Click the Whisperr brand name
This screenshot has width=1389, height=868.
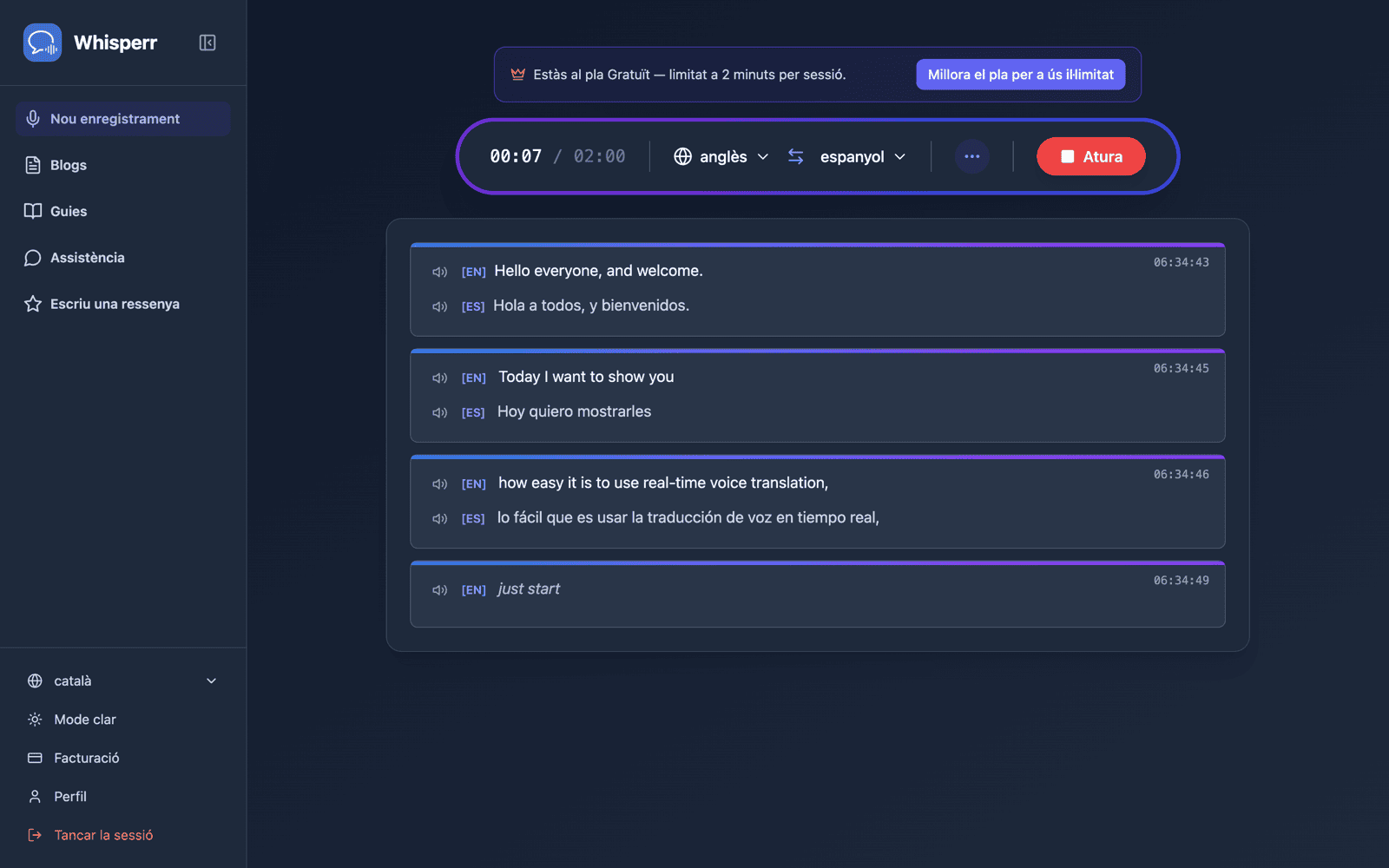(115, 43)
